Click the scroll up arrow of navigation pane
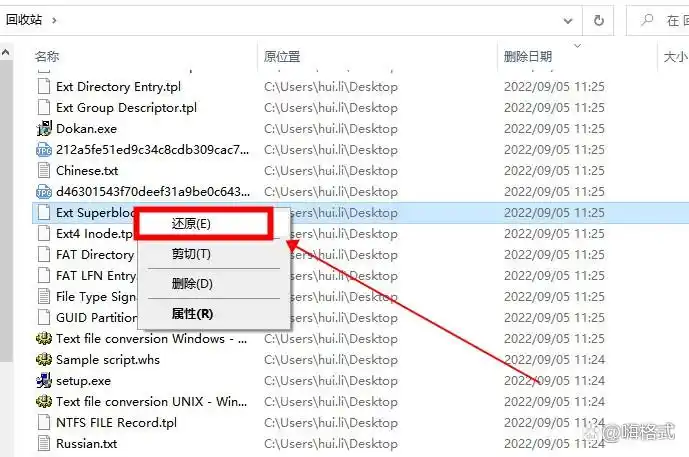 [6, 52]
